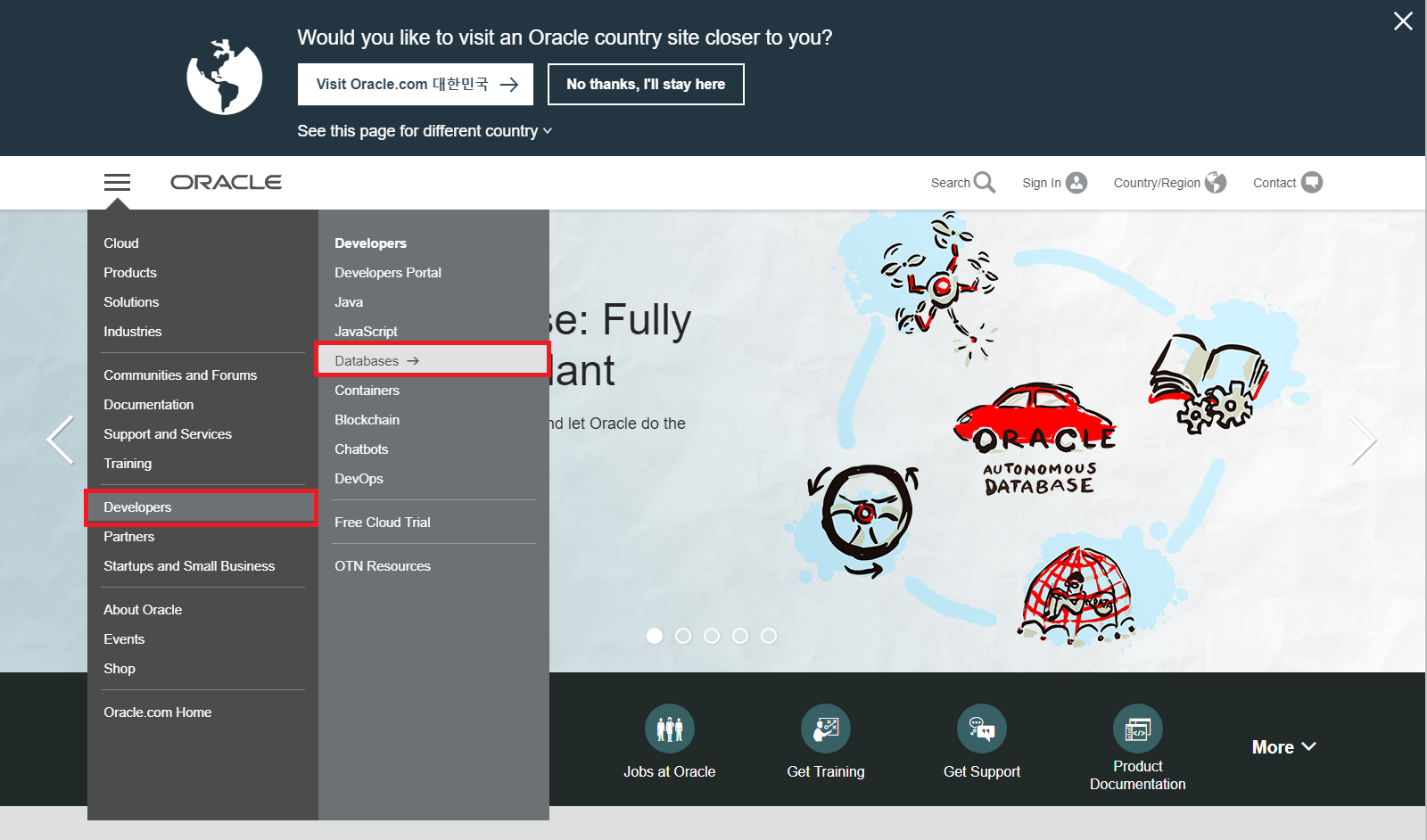The image size is (1427, 840).
Task: Open the Industries menu item
Action: [x=133, y=331]
